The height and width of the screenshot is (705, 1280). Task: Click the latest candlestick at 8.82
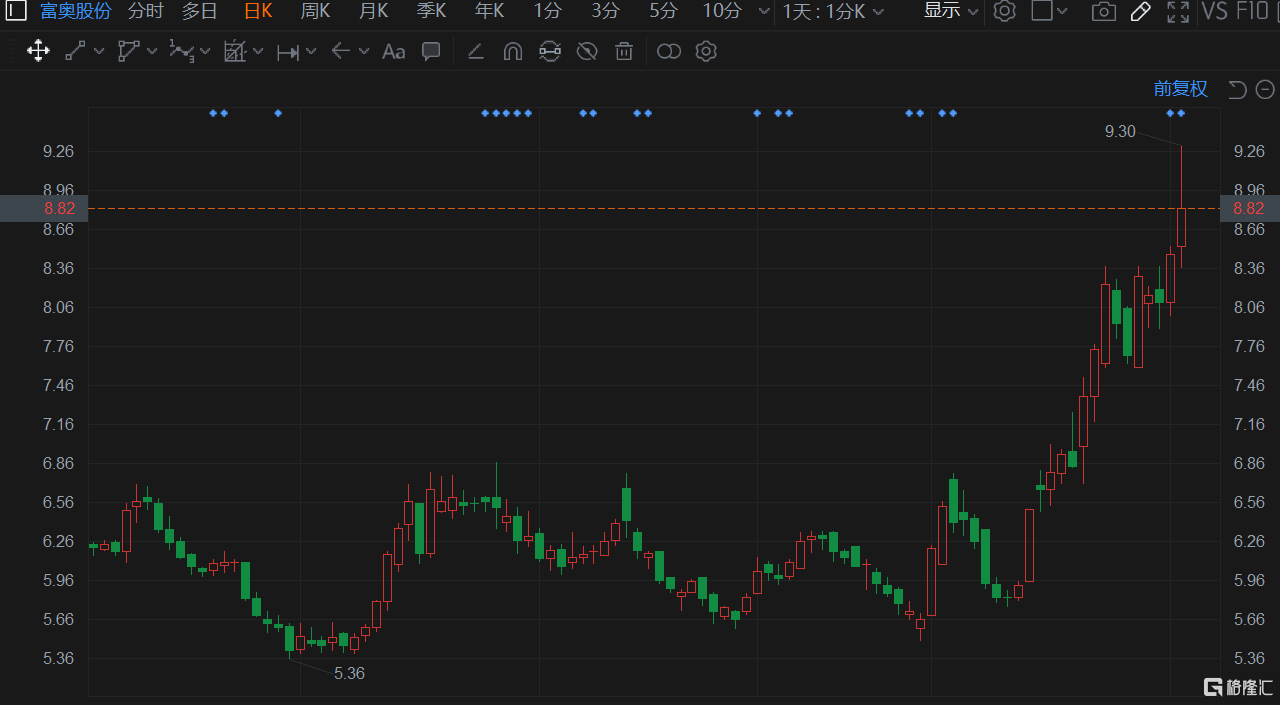(1181, 227)
